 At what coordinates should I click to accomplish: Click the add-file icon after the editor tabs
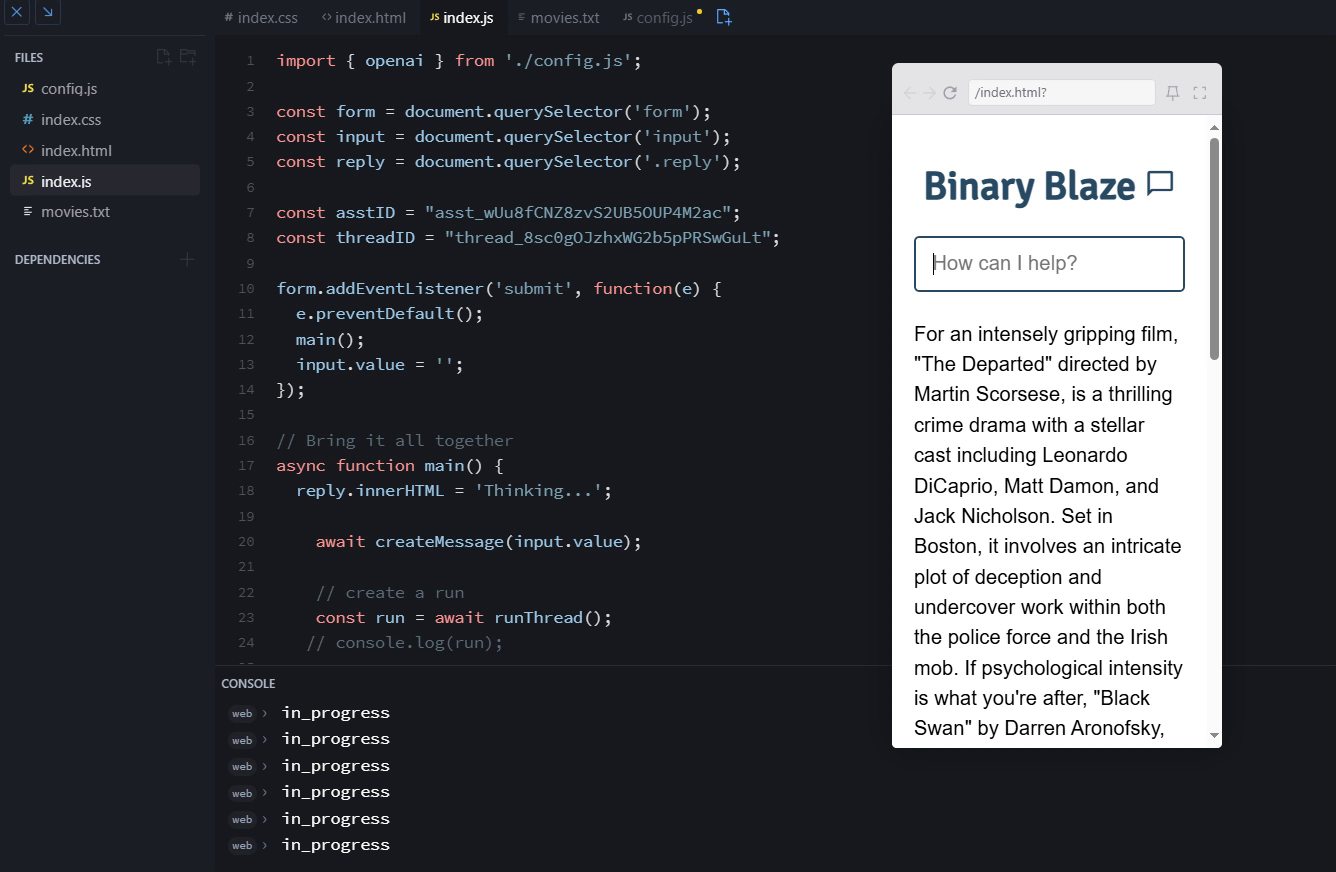pos(724,17)
